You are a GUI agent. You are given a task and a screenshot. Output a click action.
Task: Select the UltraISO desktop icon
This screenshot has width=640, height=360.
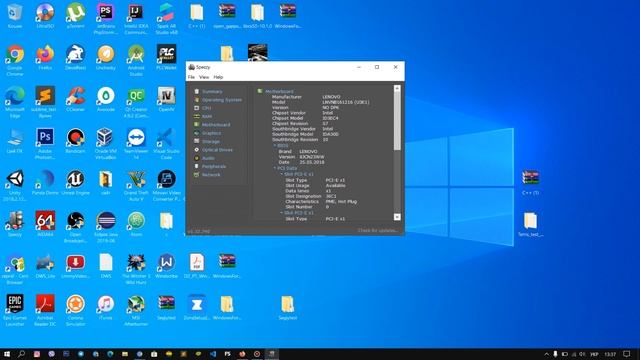point(45,16)
